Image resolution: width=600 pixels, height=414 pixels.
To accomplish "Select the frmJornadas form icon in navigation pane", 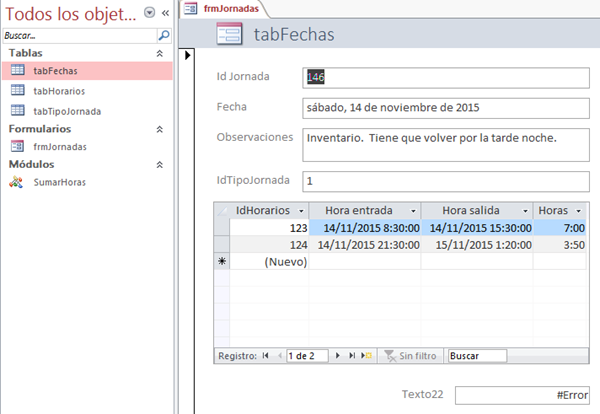I will (x=18, y=146).
